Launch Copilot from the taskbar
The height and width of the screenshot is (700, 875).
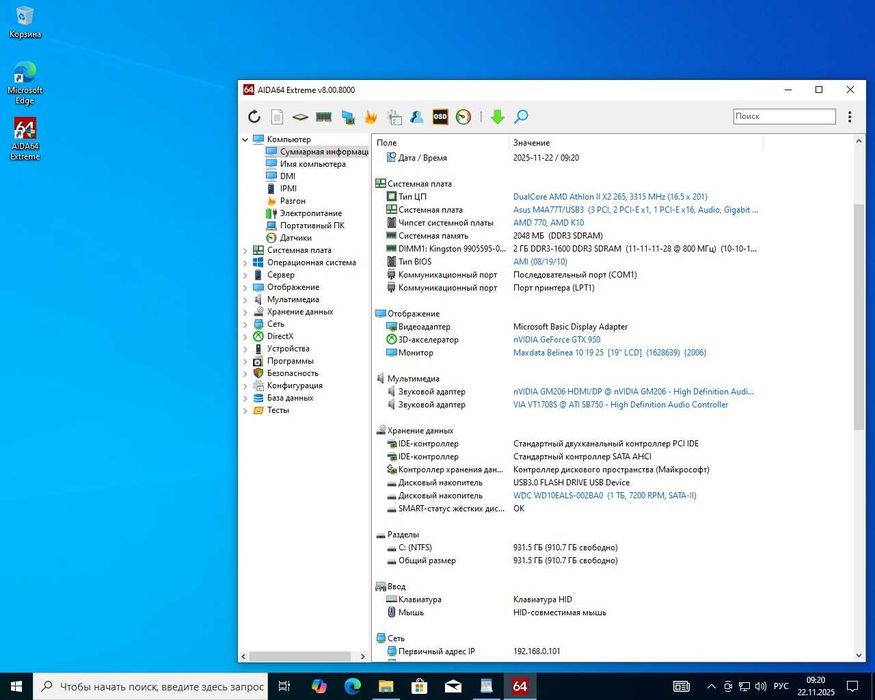pos(319,686)
